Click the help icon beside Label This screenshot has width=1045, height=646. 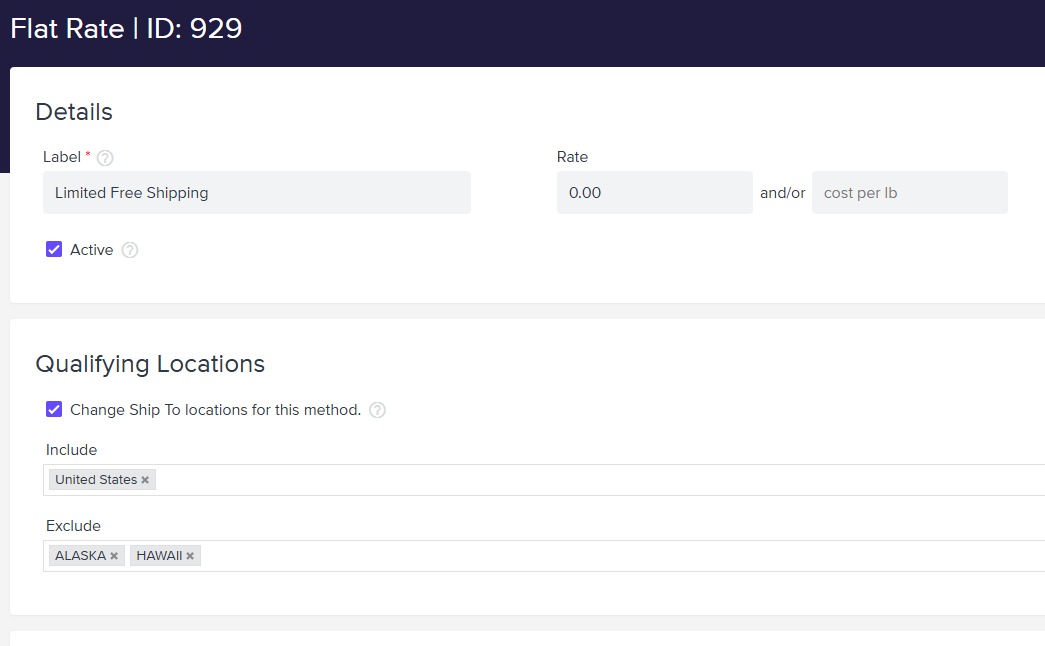(x=105, y=158)
